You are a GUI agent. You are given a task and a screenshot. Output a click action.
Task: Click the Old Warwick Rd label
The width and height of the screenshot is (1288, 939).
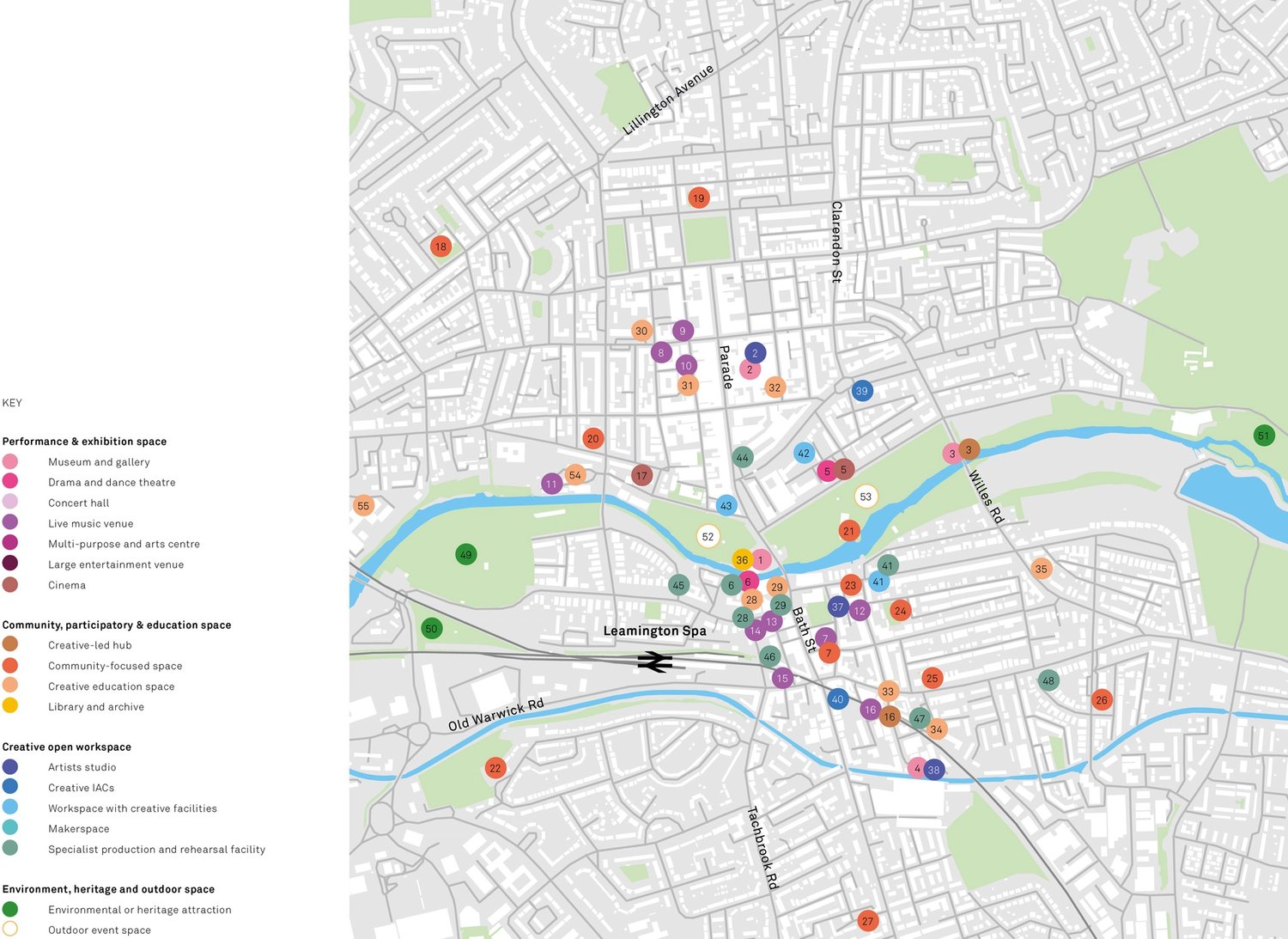pos(496,715)
